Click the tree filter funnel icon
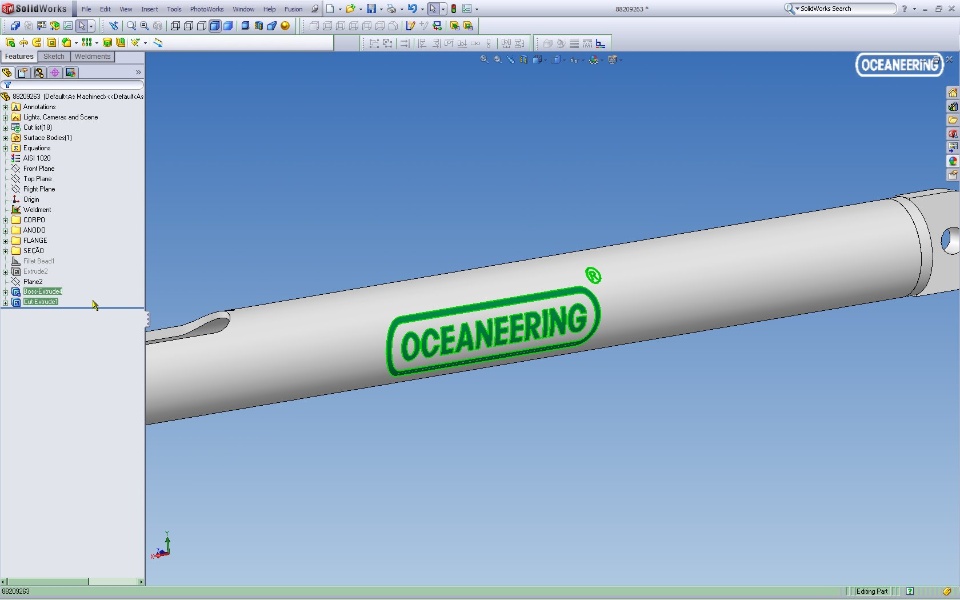 coord(7,85)
